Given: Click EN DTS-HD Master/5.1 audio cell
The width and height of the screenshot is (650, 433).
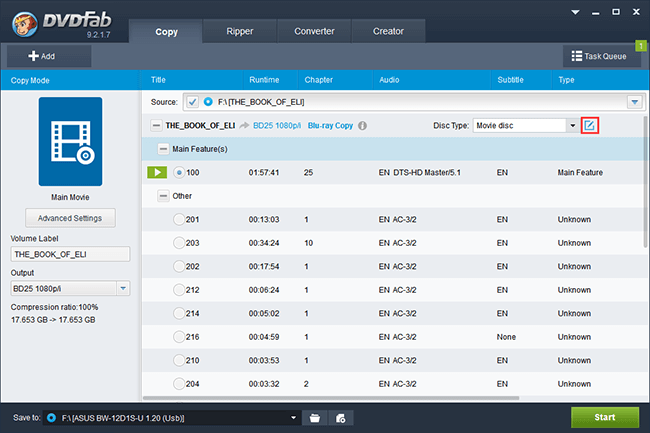Looking at the screenshot, I should (x=420, y=172).
